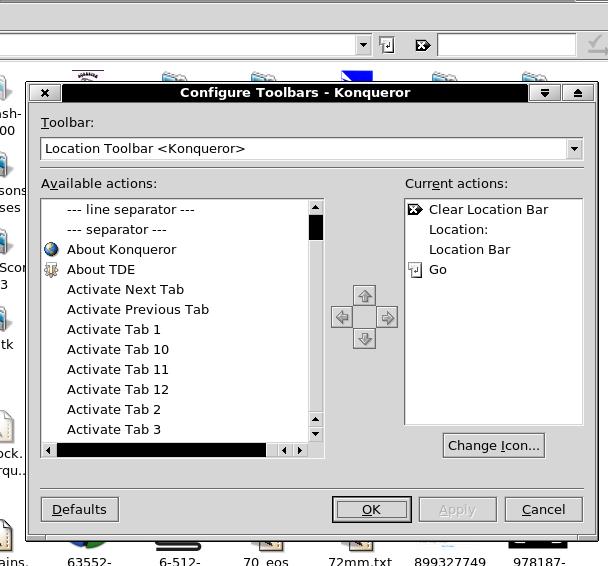Click the greyed-out Apply button
This screenshot has height=566, width=608.
(458, 509)
